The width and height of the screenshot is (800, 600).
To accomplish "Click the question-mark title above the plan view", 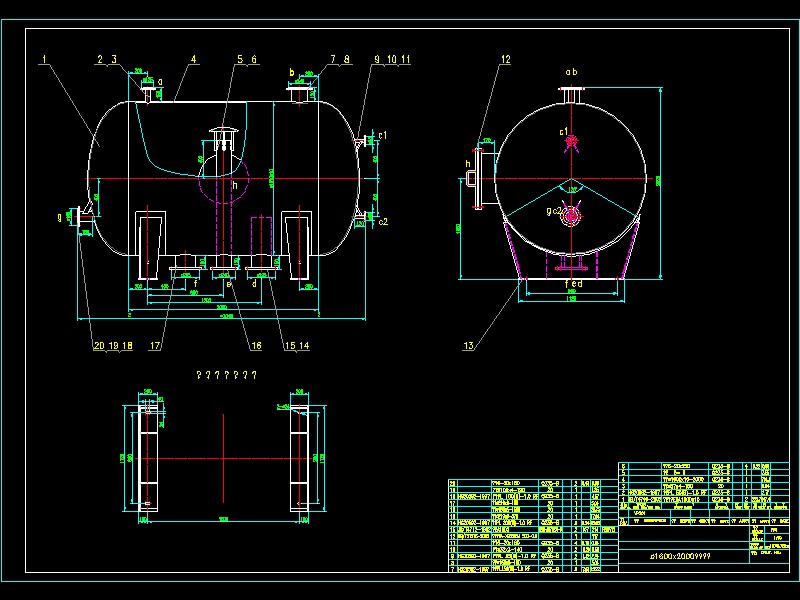I will [x=227, y=376].
